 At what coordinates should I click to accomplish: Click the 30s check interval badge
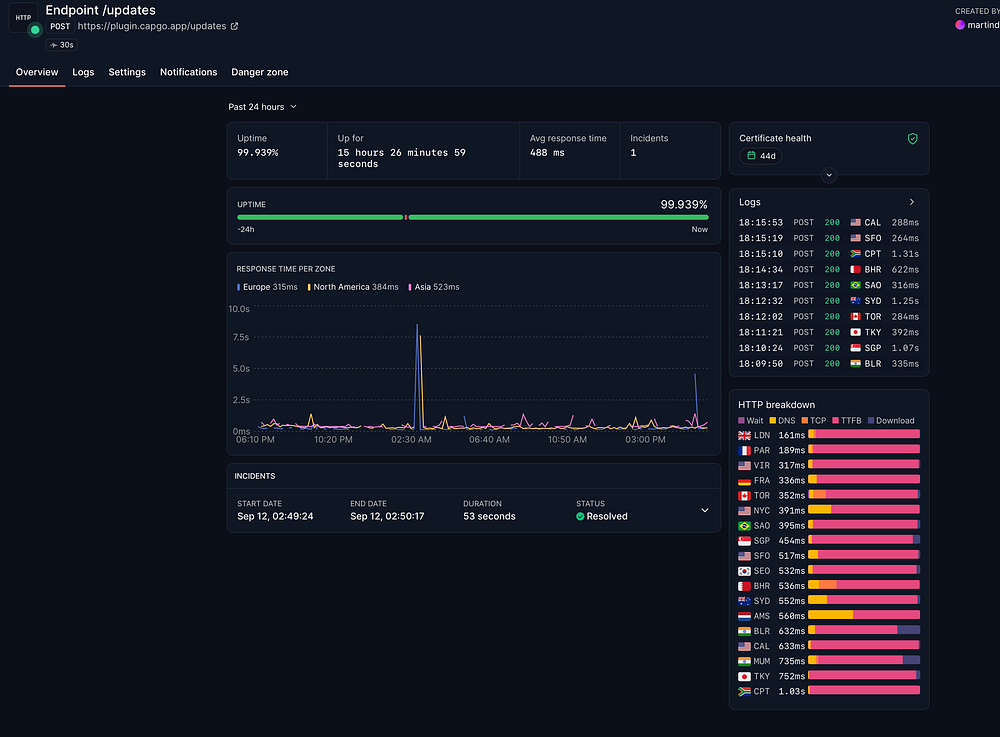64,45
